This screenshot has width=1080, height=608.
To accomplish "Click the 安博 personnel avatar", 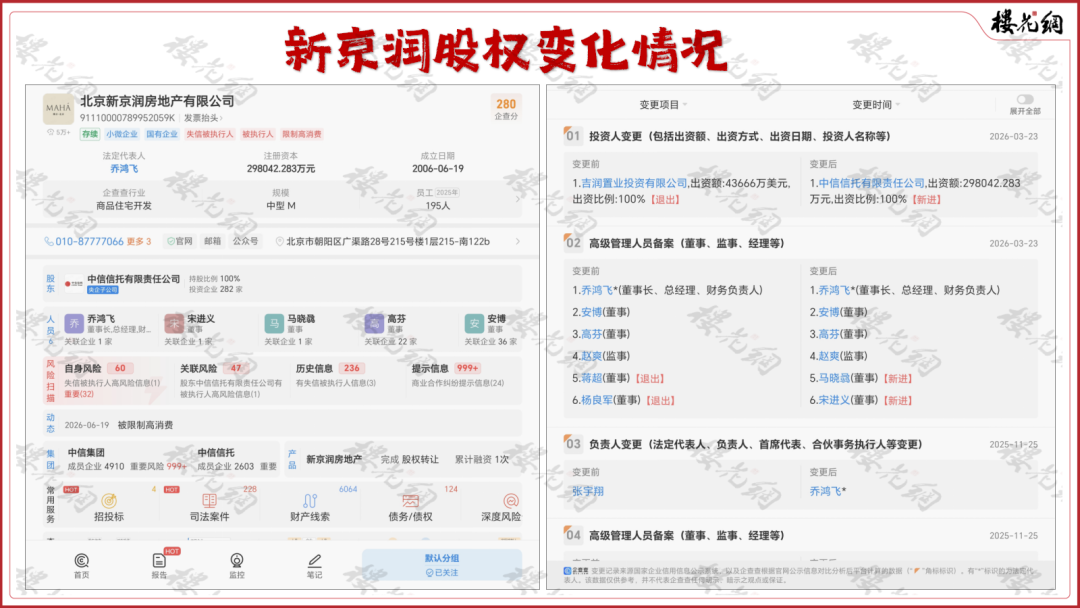I will click(474, 323).
